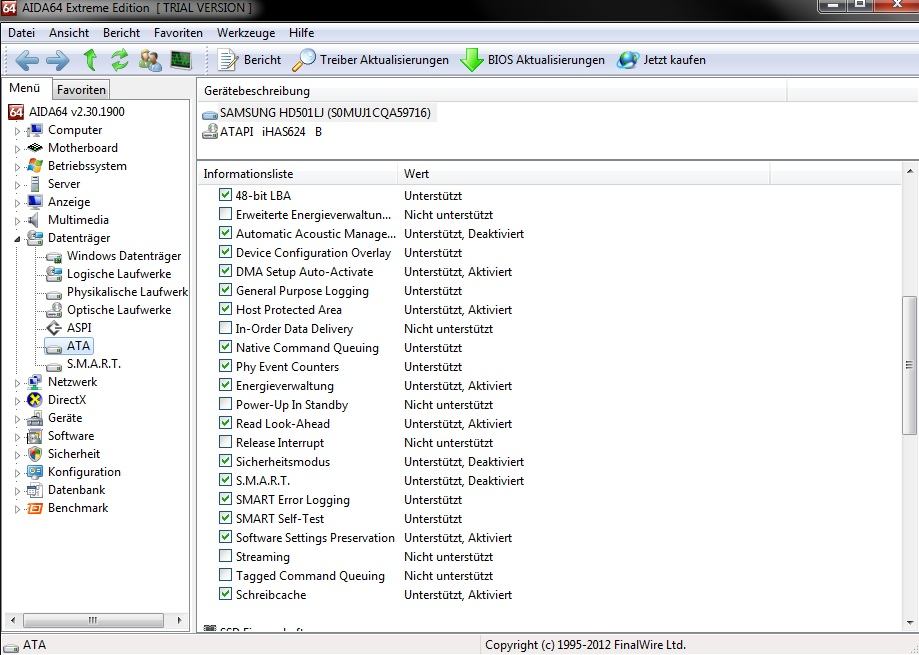
Task: Open the Datei menu
Action: pyautogui.click(x=22, y=33)
